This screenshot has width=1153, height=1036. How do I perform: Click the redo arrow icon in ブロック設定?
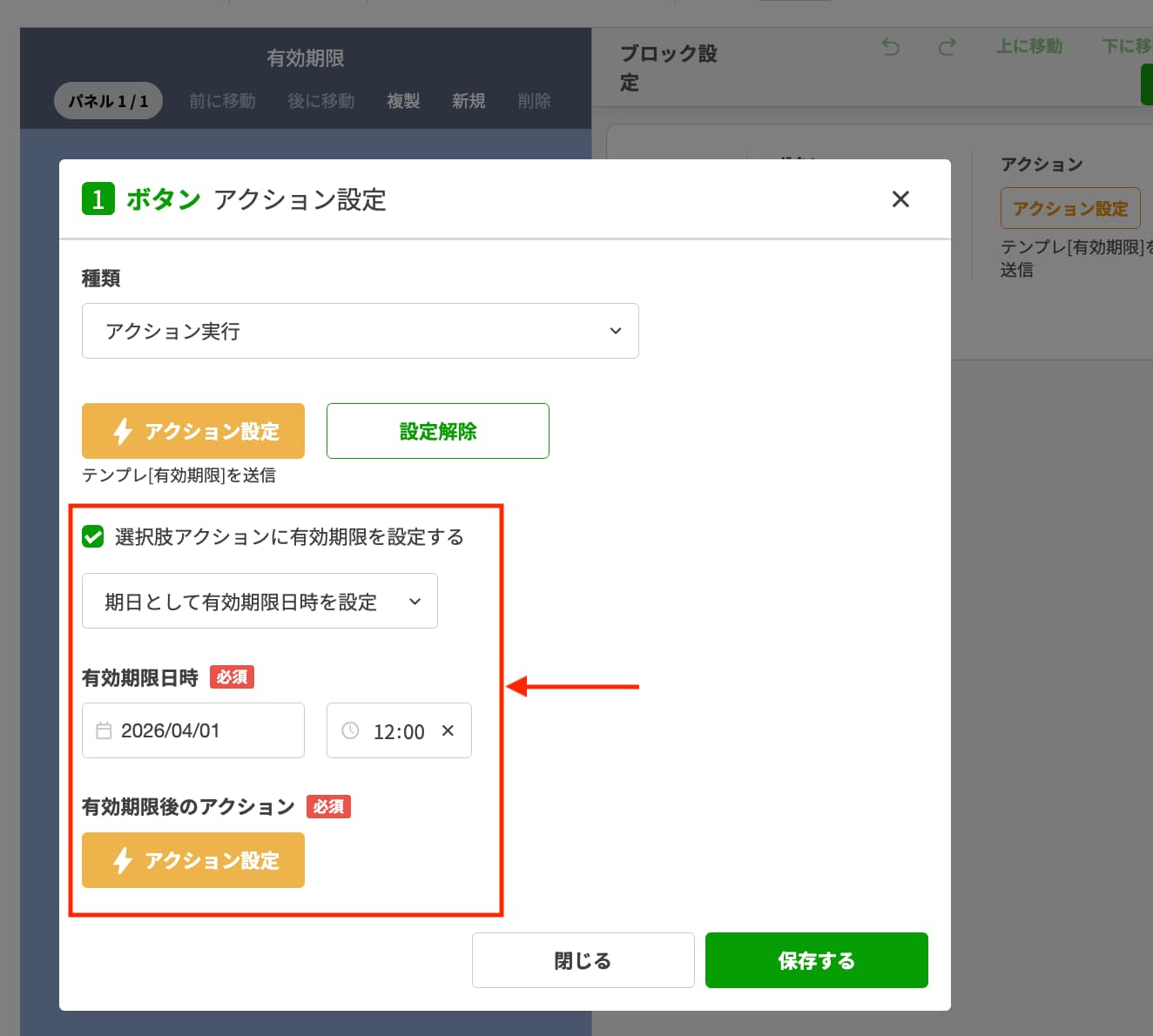click(946, 48)
